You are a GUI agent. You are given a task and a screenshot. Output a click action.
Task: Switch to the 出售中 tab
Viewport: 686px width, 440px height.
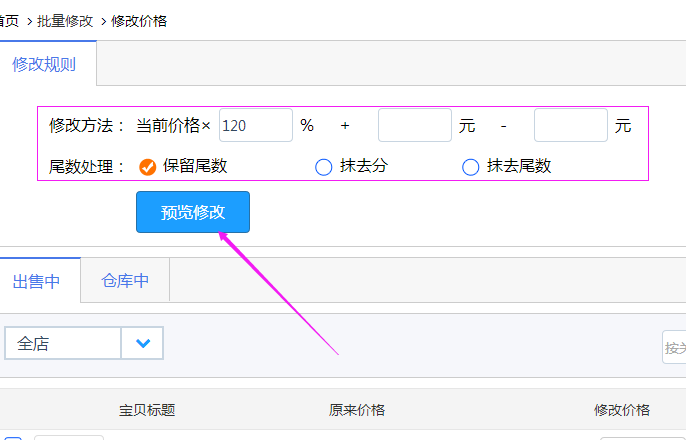(x=37, y=281)
